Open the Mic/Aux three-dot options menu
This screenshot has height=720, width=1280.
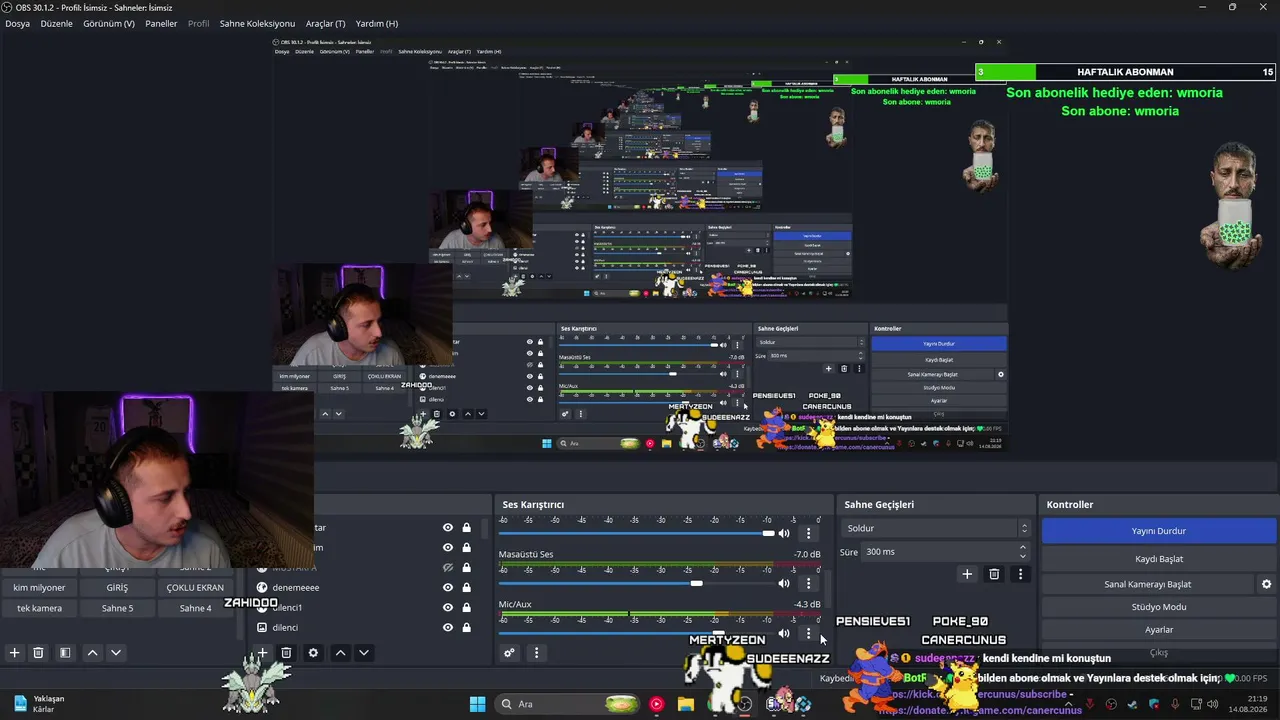point(809,634)
